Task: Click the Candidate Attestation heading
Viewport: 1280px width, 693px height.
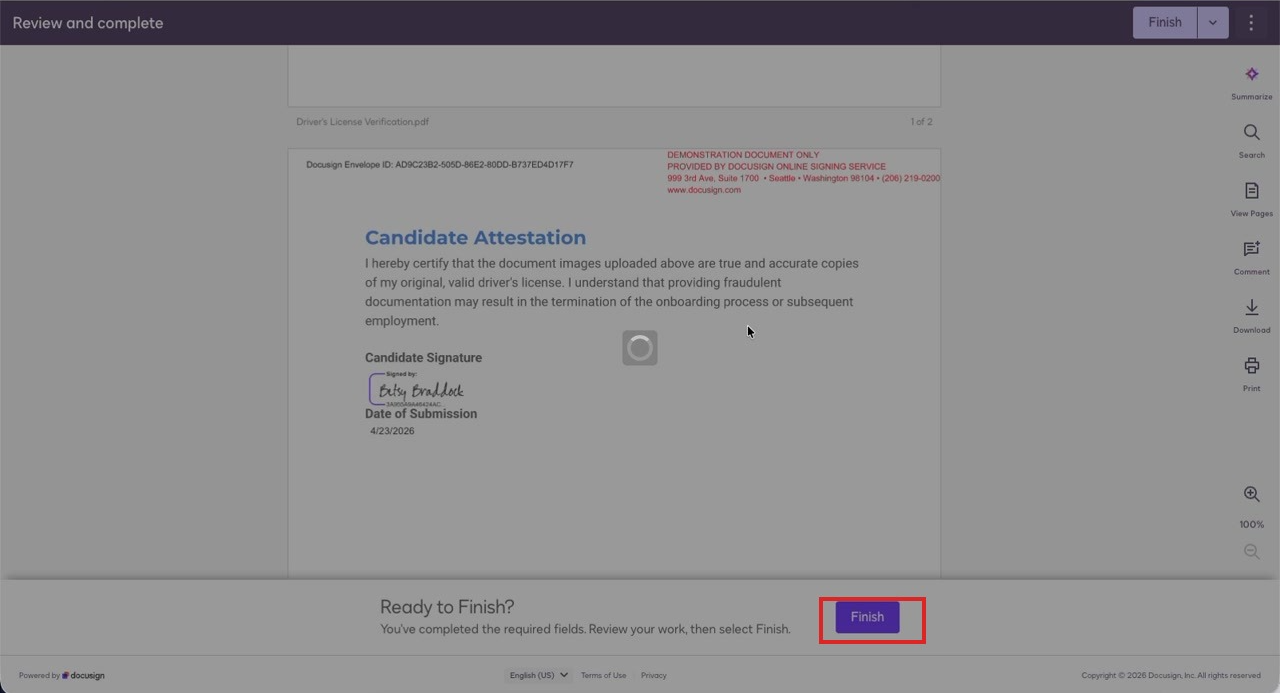Action: coord(475,237)
